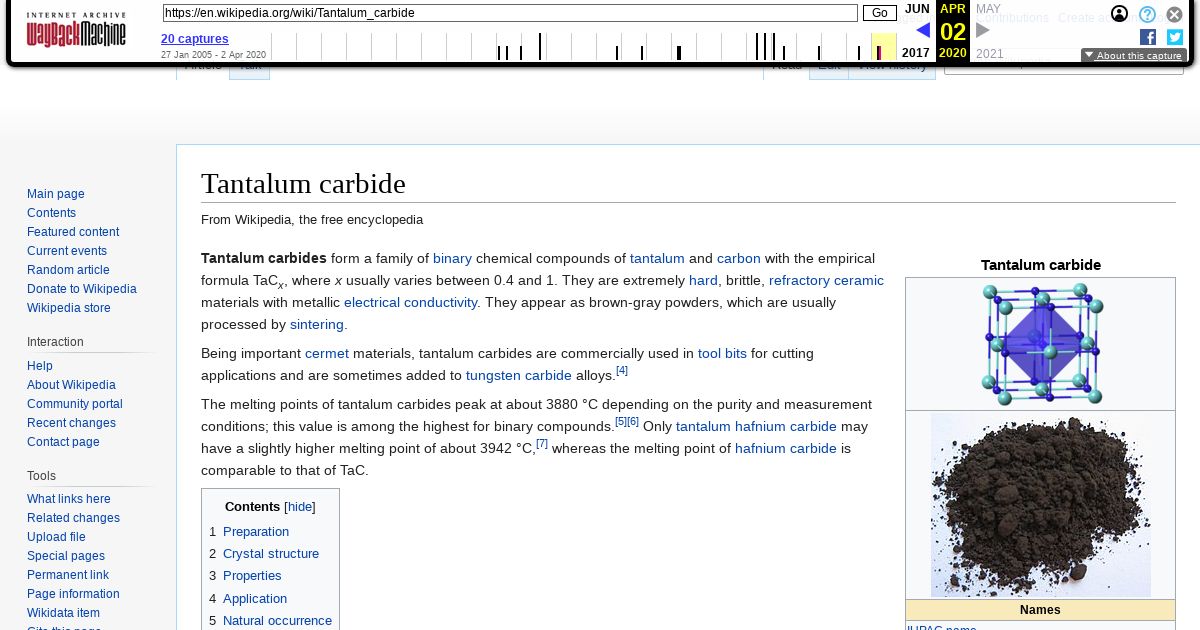Image resolution: width=1200 pixels, height=630 pixels.
Task: Open Permanent link tool
Action: point(68,575)
